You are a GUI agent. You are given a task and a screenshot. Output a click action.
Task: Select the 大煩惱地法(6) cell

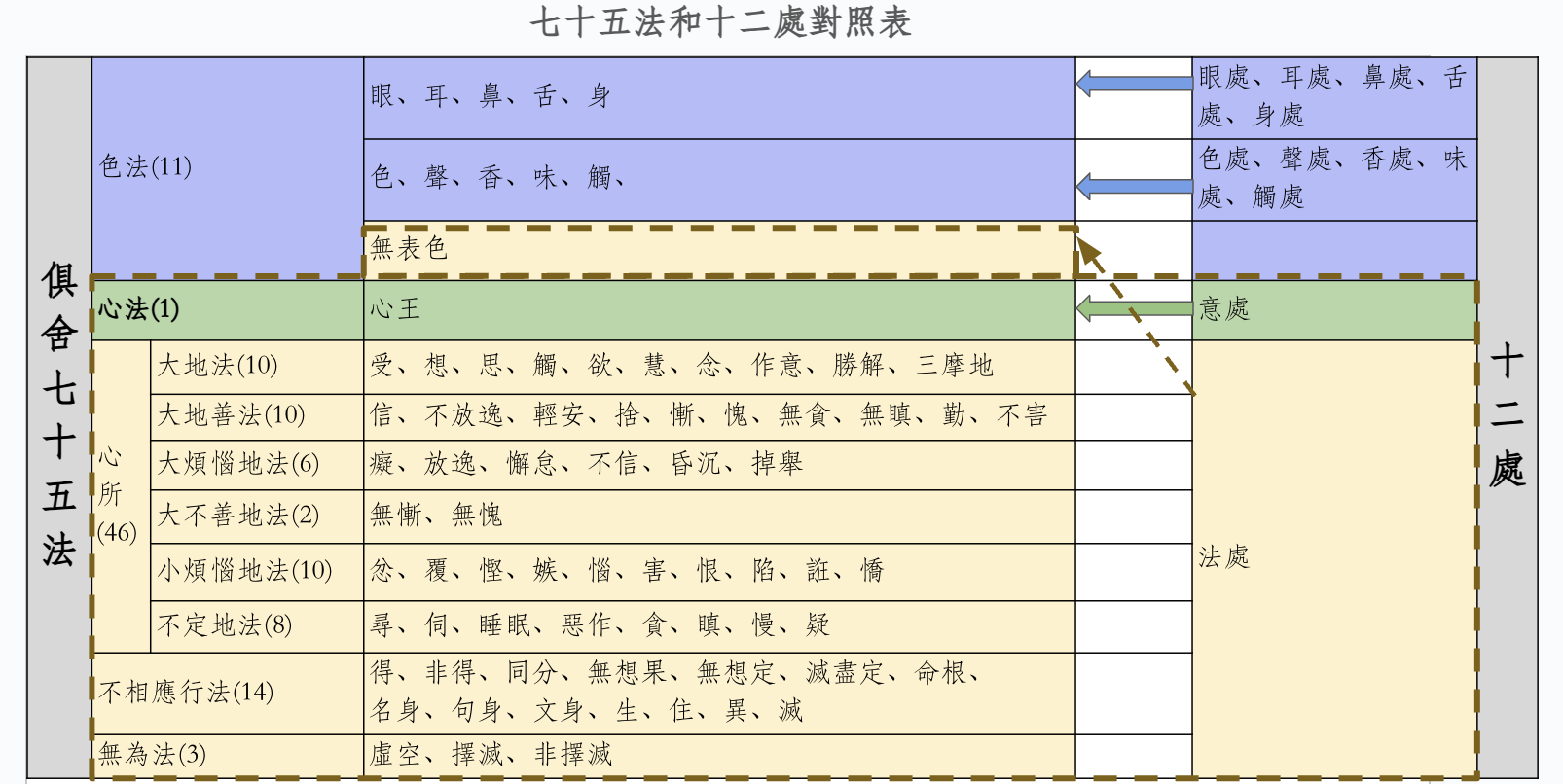(x=257, y=465)
